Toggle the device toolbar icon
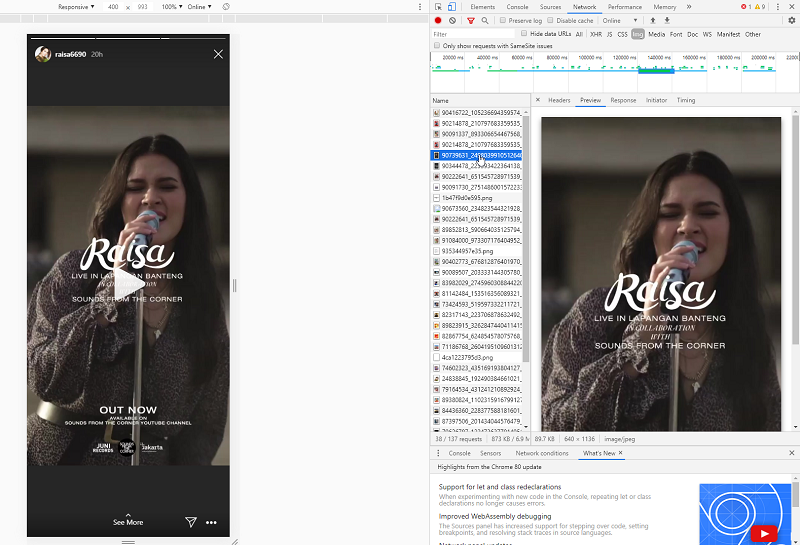This screenshot has width=800, height=545. click(452, 7)
